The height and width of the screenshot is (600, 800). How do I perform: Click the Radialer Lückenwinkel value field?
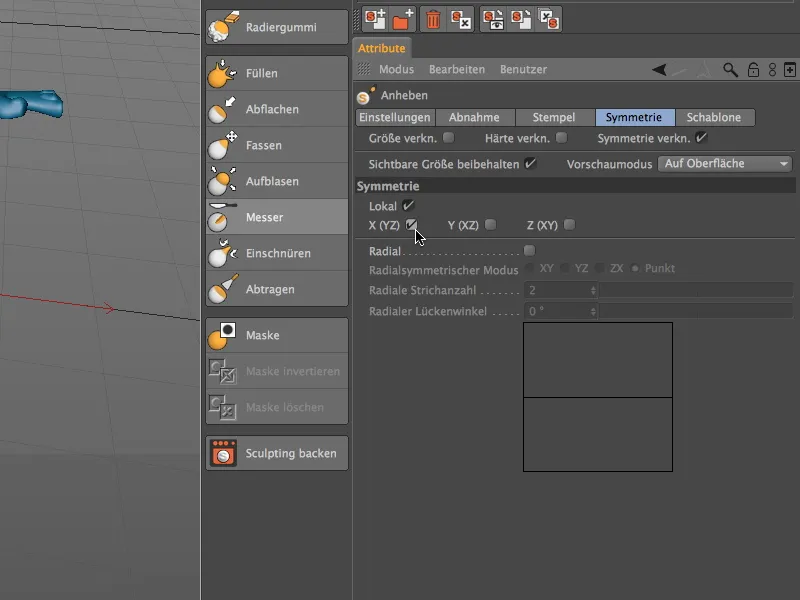point(556,311)
